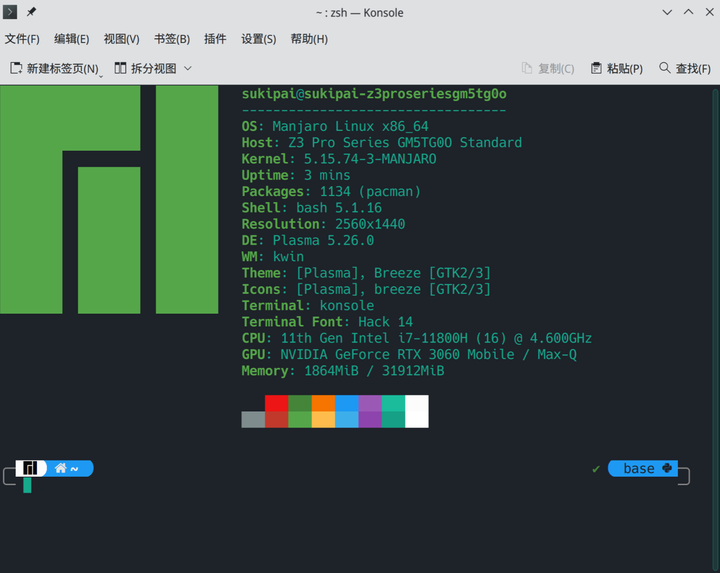Click the bright red palette block
The width and height of the screenshot is (720, 573).
276,403
